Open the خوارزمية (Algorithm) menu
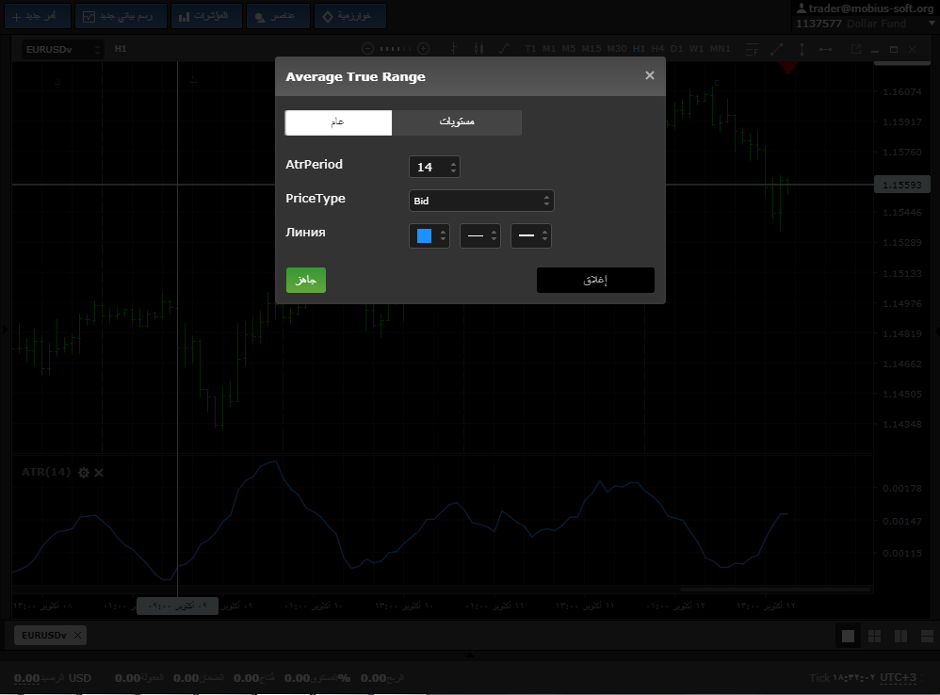The height and width of the screenshot is (695, 940). click(350, 16)
